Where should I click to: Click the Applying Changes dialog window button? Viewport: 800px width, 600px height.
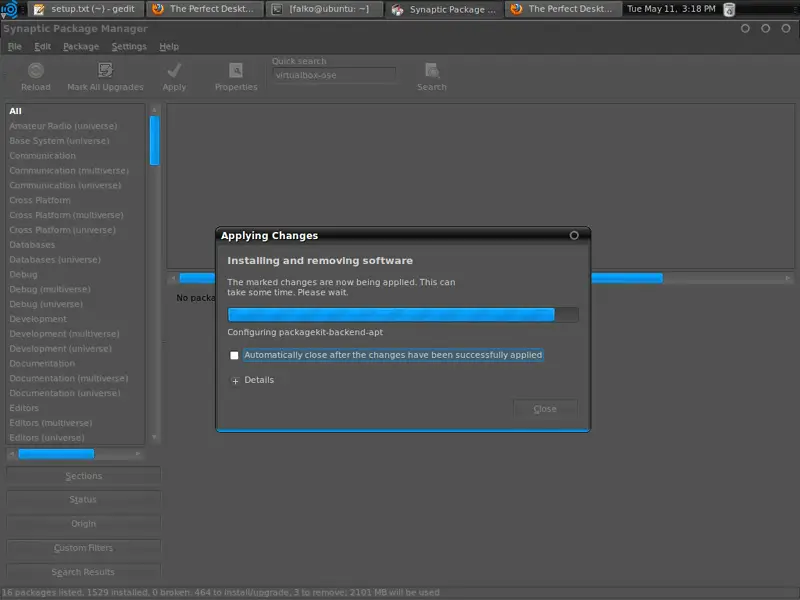pos(574,235)
